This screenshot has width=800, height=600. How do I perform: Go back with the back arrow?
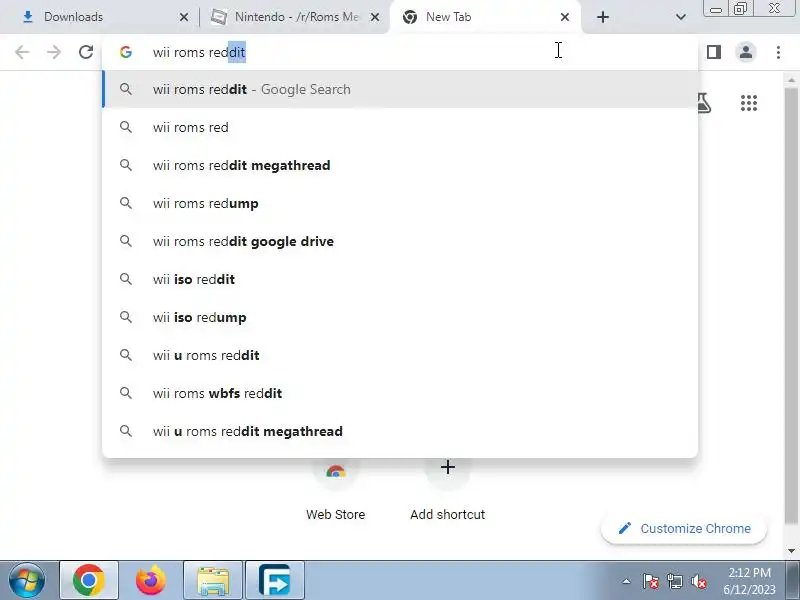click(x=22, y=52)
